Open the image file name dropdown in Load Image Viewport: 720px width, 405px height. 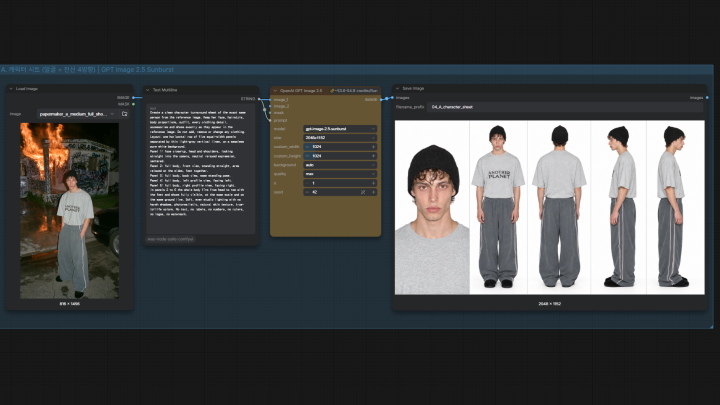click(x=77, y=114)
